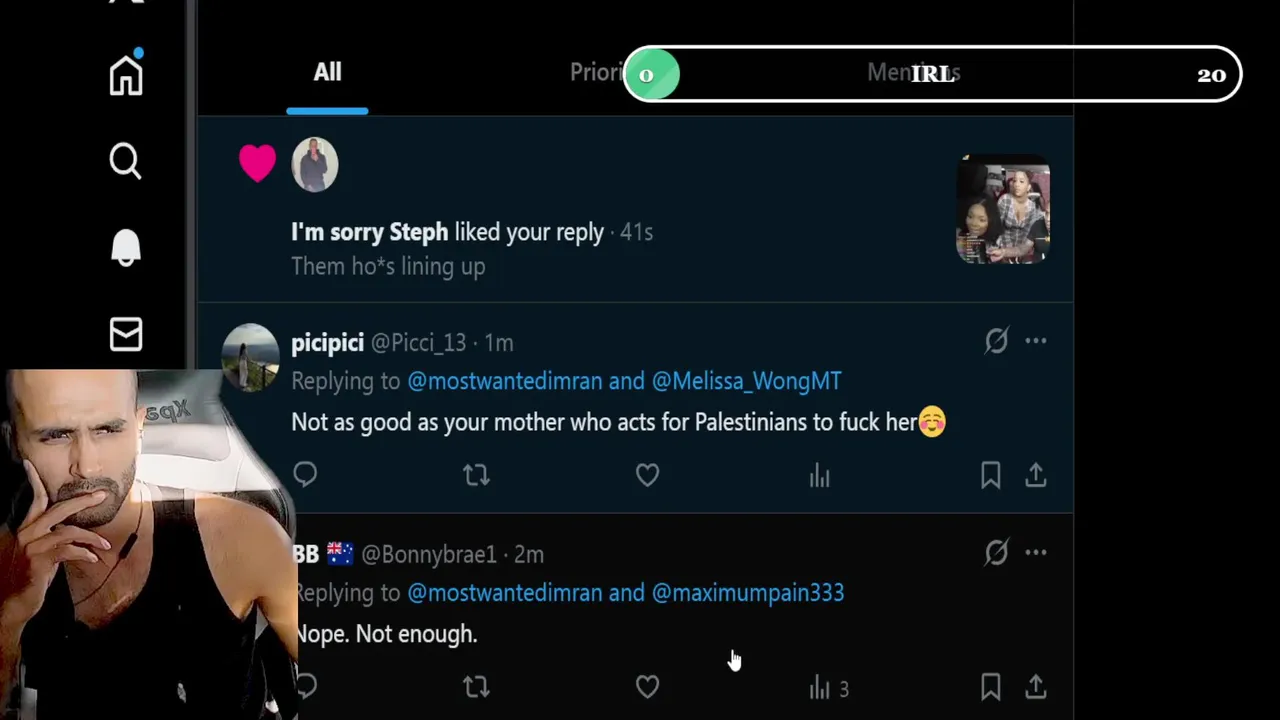1280x720 pixels.
Task: Click Grok icon on picipici's tweet
Action: click(x=996, y=341)
